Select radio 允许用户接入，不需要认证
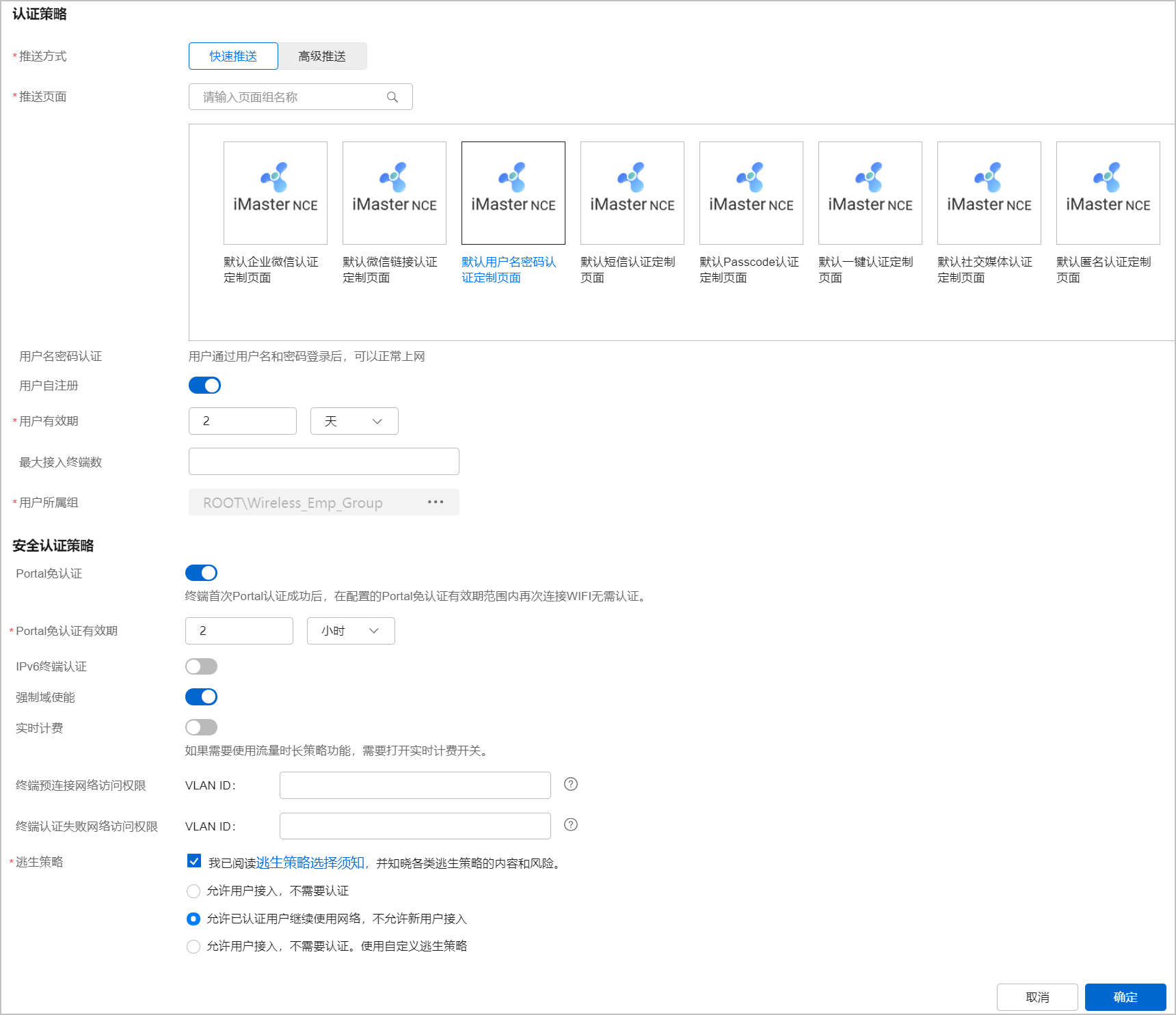The height and width of the screenshot is (1015, 1176). click(x=193, y=891)
